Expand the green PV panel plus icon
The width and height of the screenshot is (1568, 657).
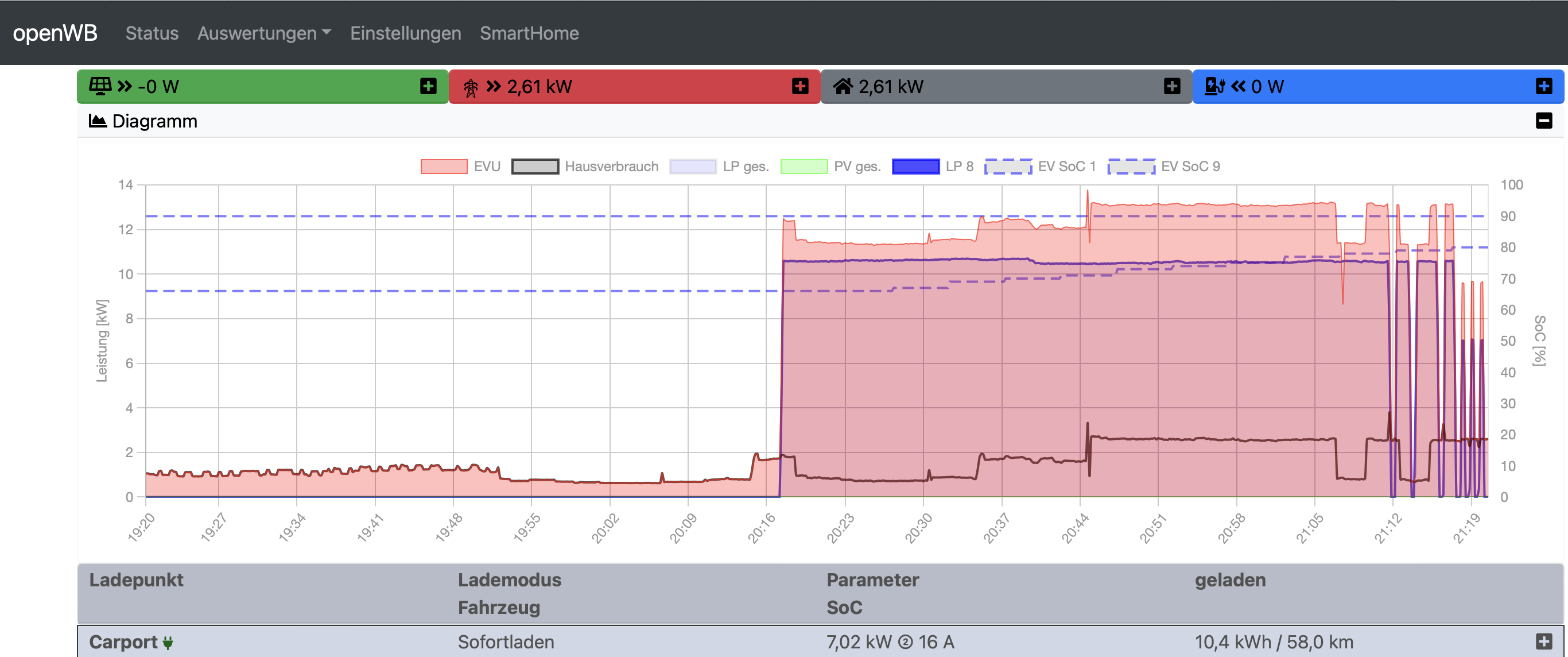click(428, 87)
